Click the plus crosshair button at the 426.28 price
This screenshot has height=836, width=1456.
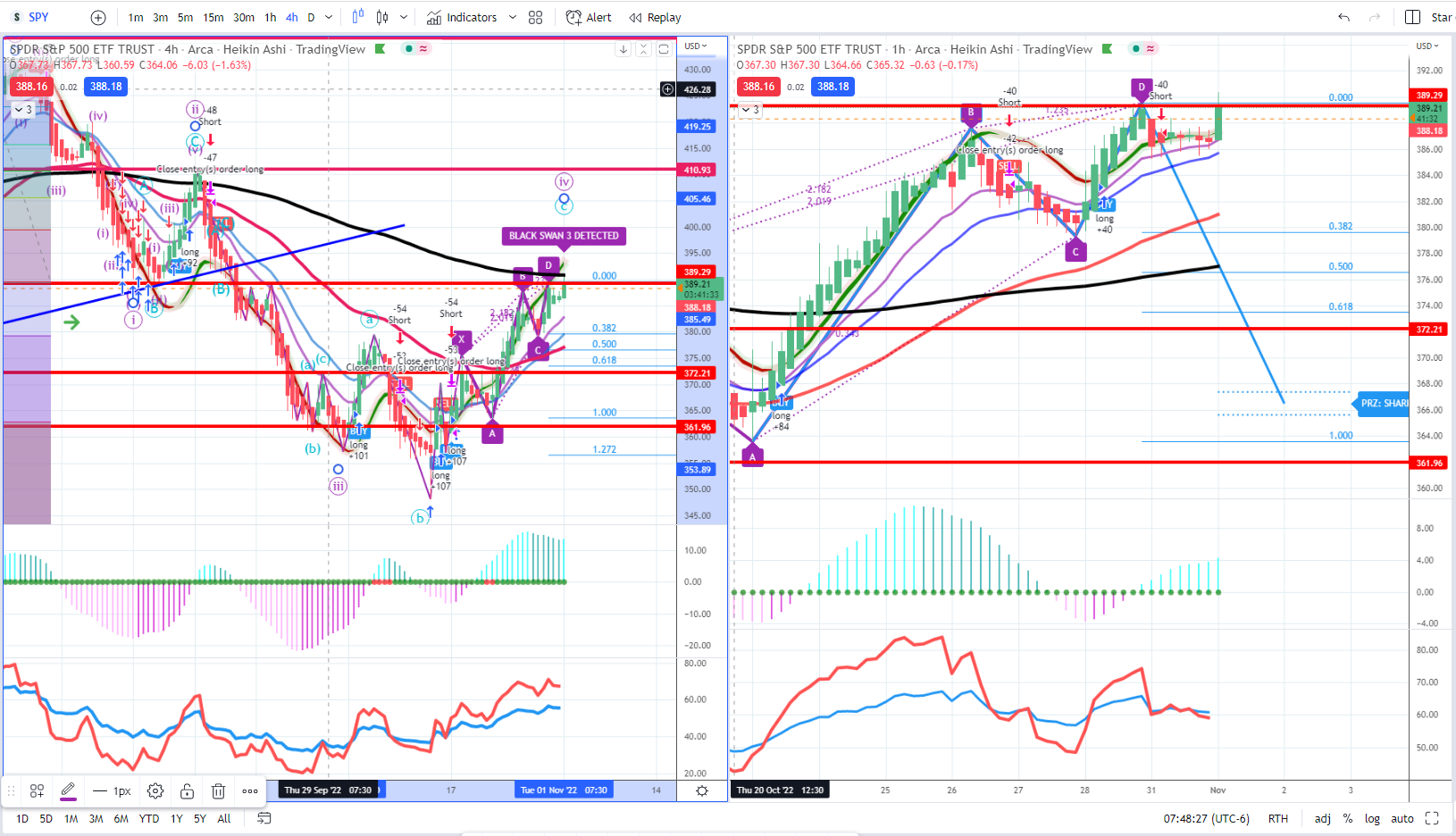click(667, 89)
